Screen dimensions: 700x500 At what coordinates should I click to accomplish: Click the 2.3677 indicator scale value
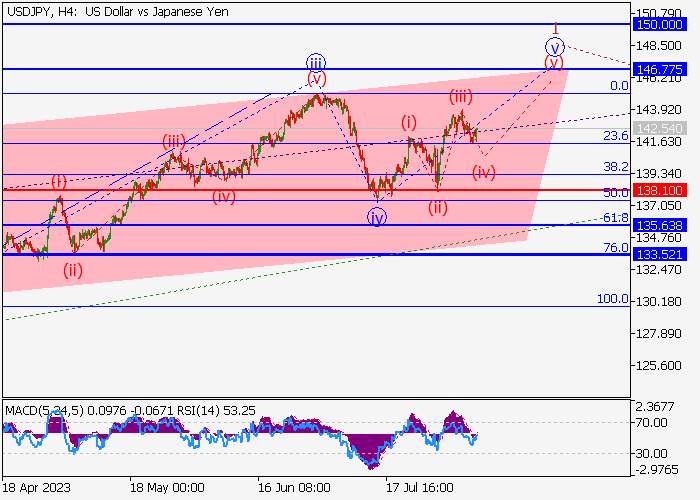click(x=655, y=407)
